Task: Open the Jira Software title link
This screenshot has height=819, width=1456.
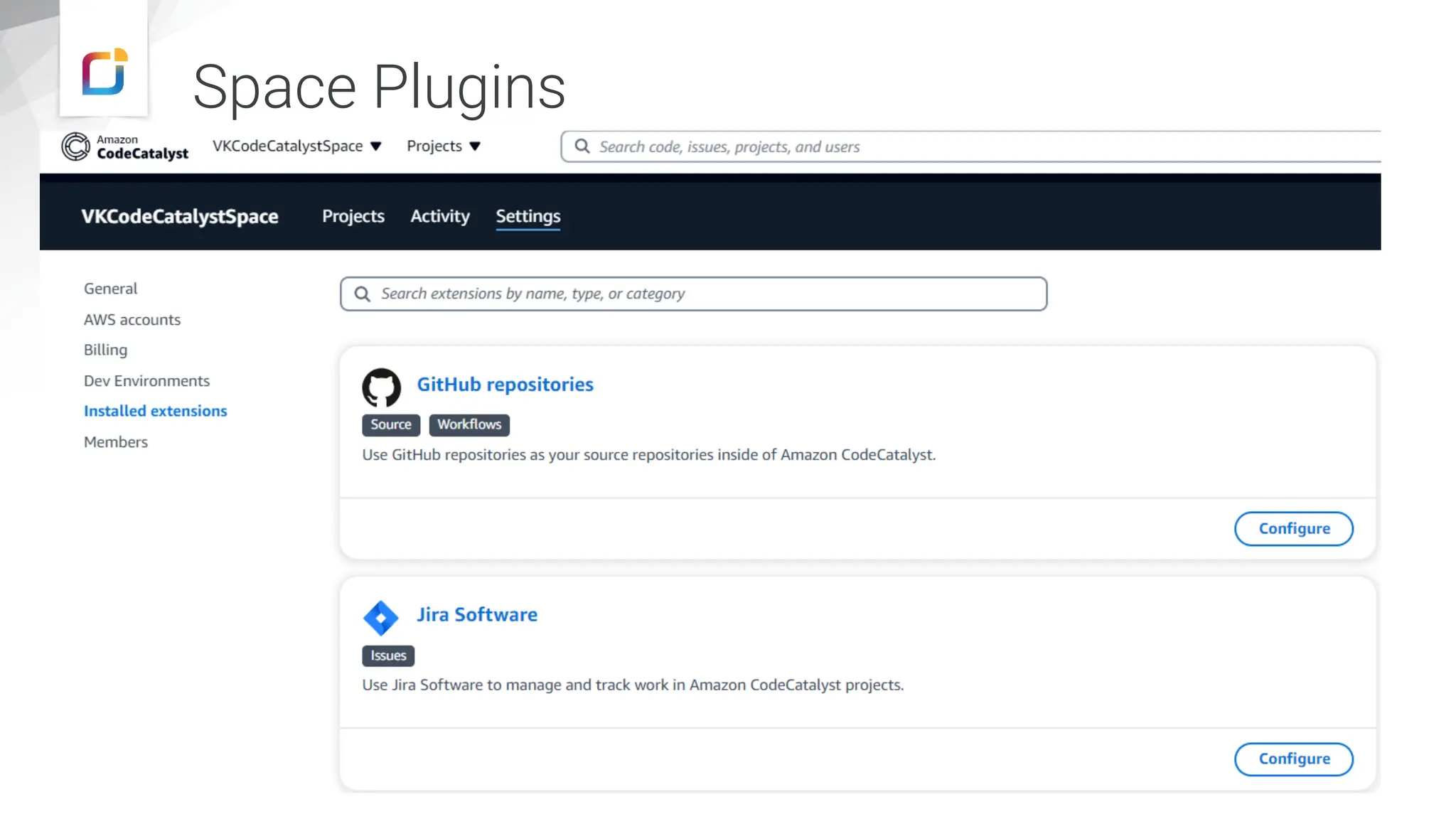Action: pos(476,615)
